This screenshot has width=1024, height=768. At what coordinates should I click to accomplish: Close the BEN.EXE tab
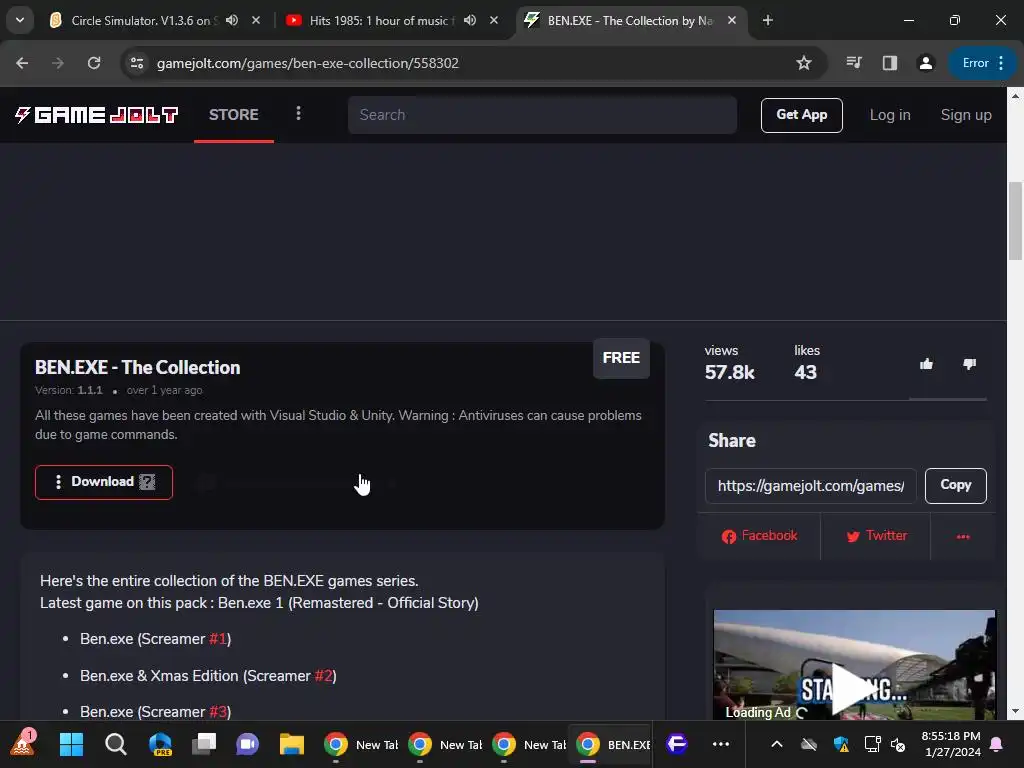point(732,20)
